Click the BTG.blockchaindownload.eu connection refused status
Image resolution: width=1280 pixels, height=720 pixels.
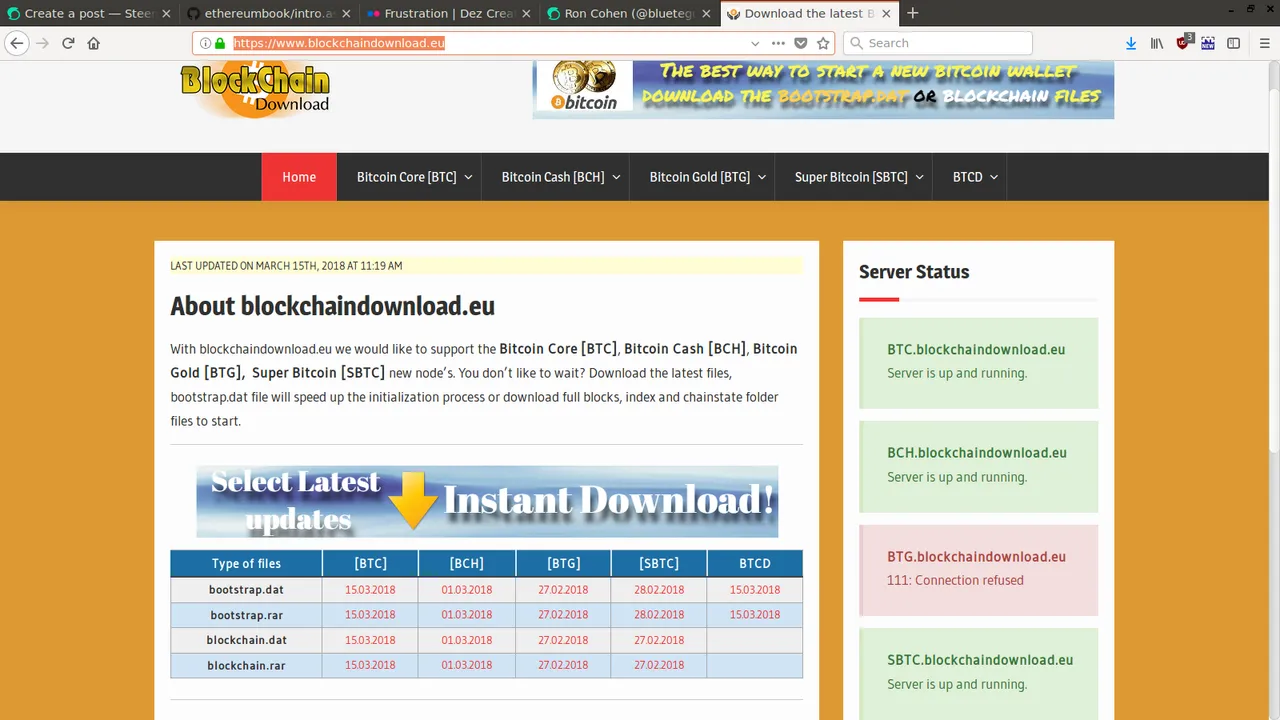coord(978,570)
